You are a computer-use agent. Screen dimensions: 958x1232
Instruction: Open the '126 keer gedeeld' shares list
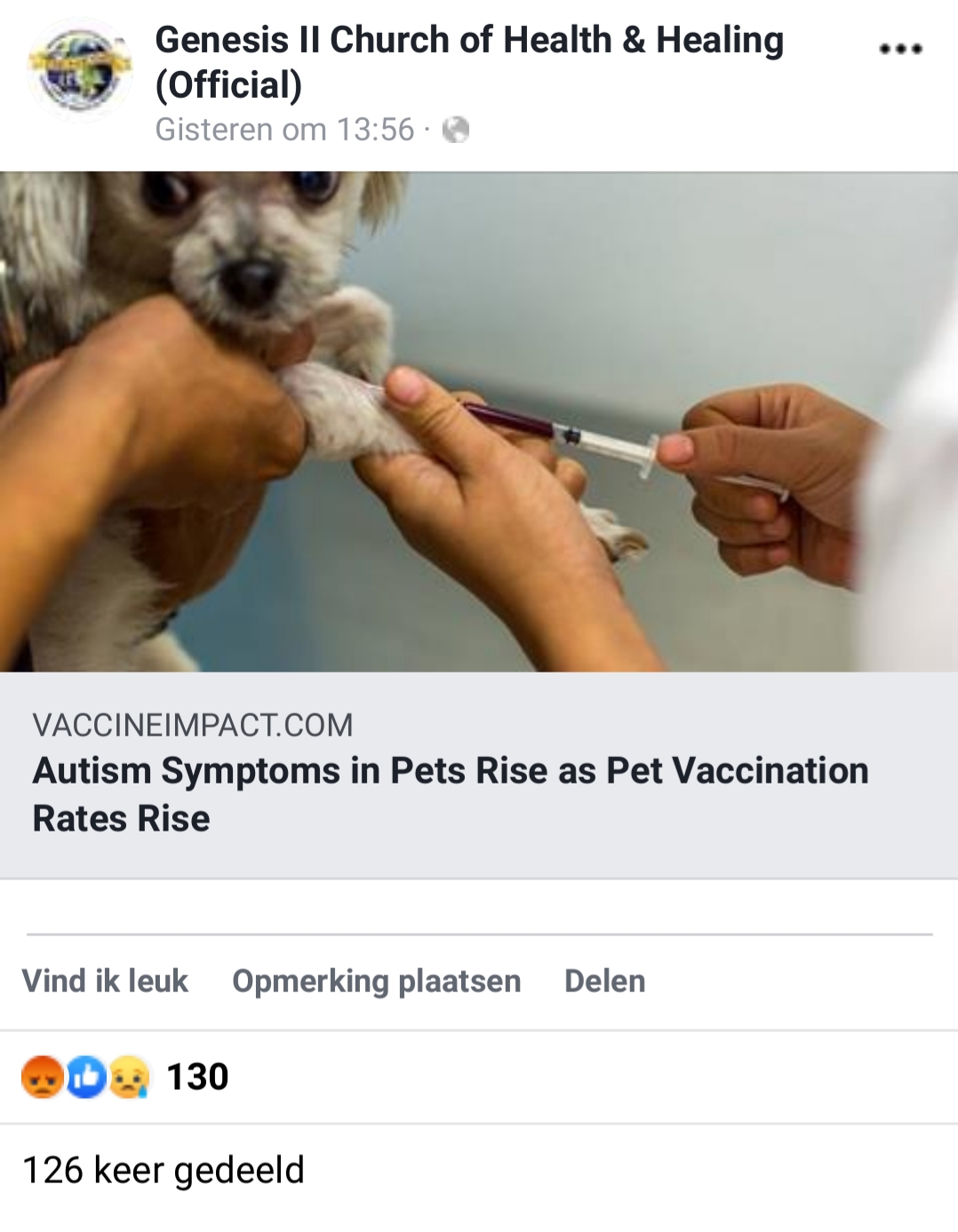[164, 1170]
